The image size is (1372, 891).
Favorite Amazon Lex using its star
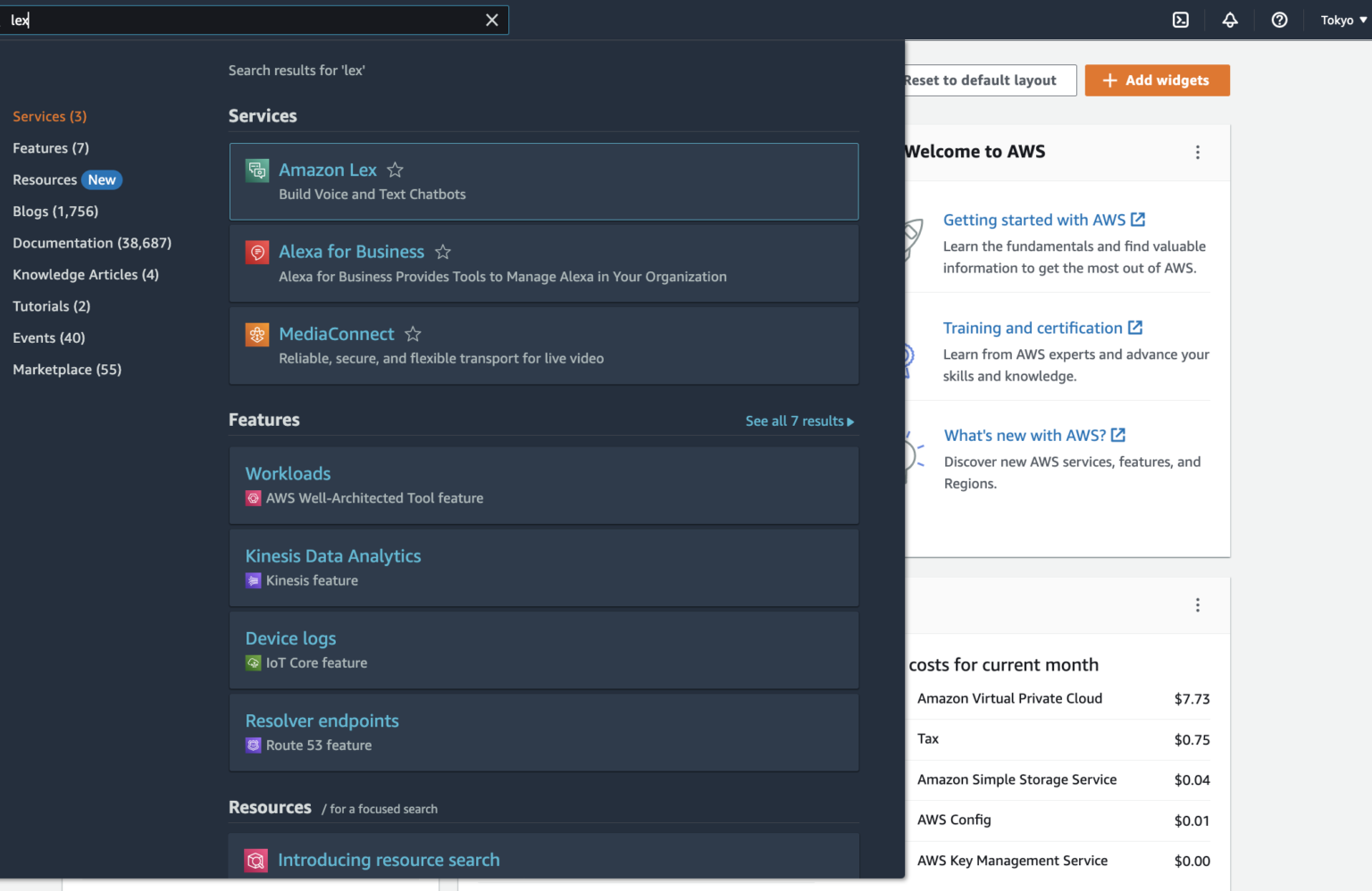pos(395,170)
